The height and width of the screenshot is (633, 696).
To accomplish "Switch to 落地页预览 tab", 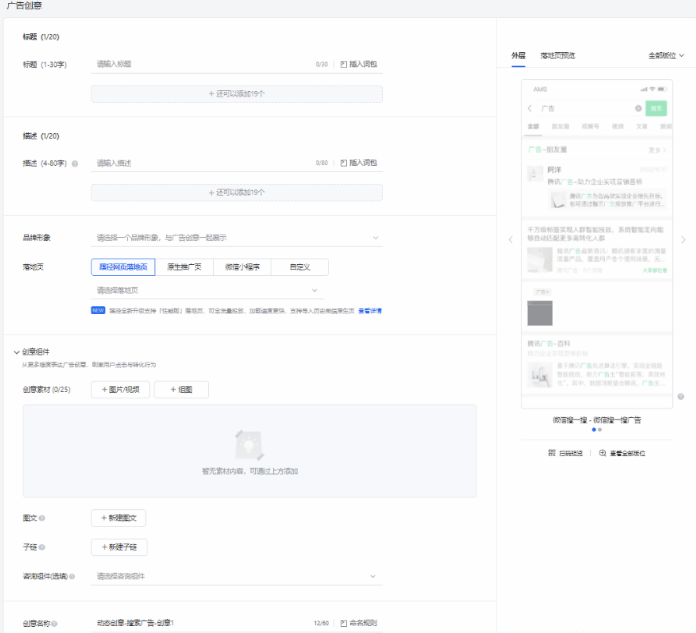I will tap(558, 55).
